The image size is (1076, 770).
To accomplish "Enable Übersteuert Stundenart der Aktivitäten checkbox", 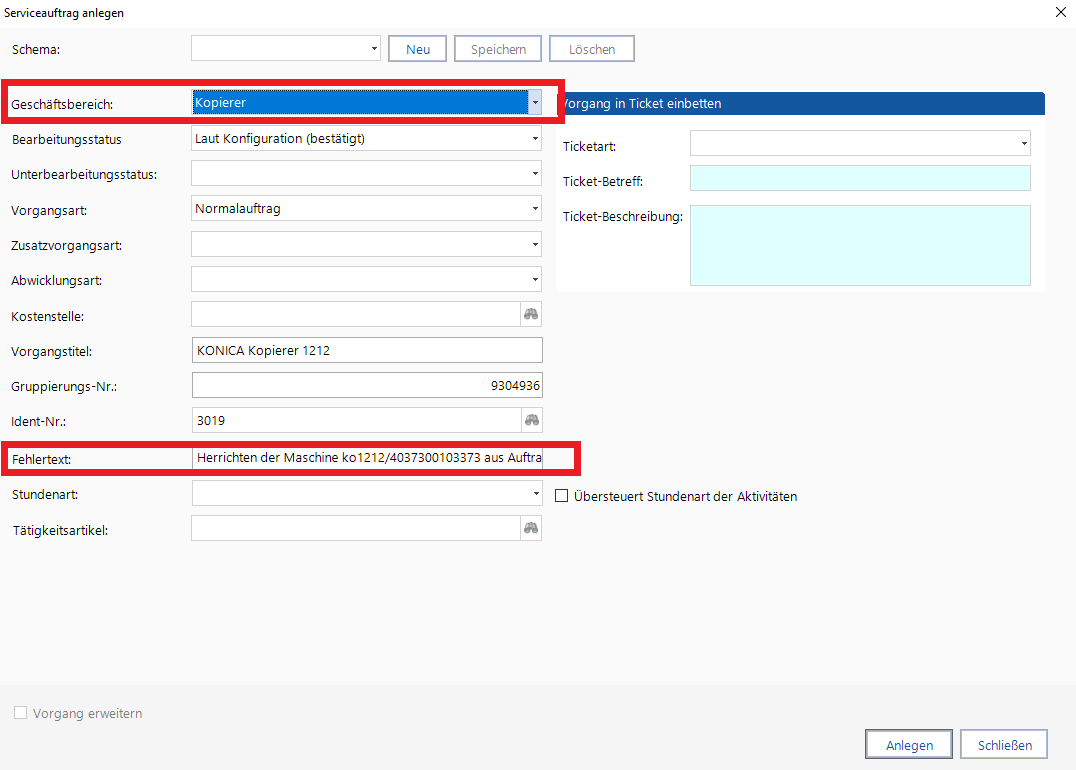I will [x=562, y=496].
